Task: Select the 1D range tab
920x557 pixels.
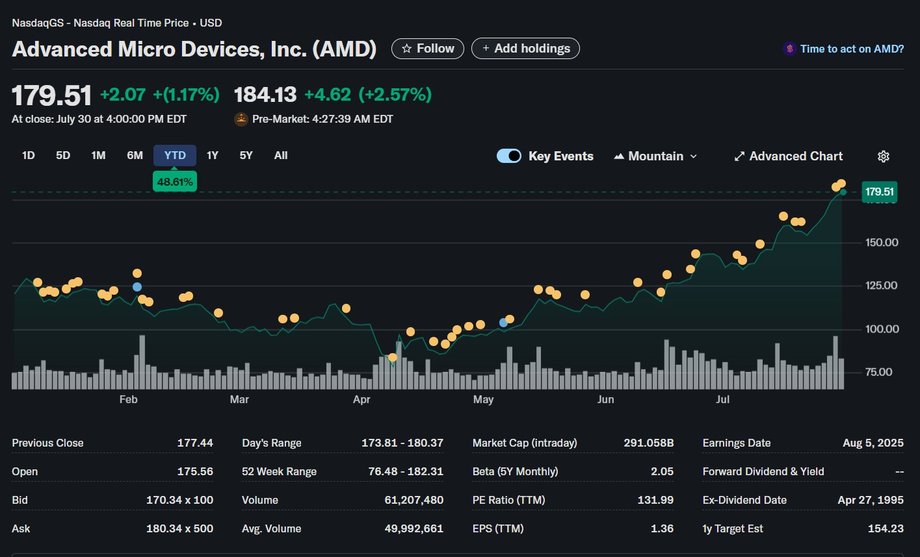Action: point(28,156)
